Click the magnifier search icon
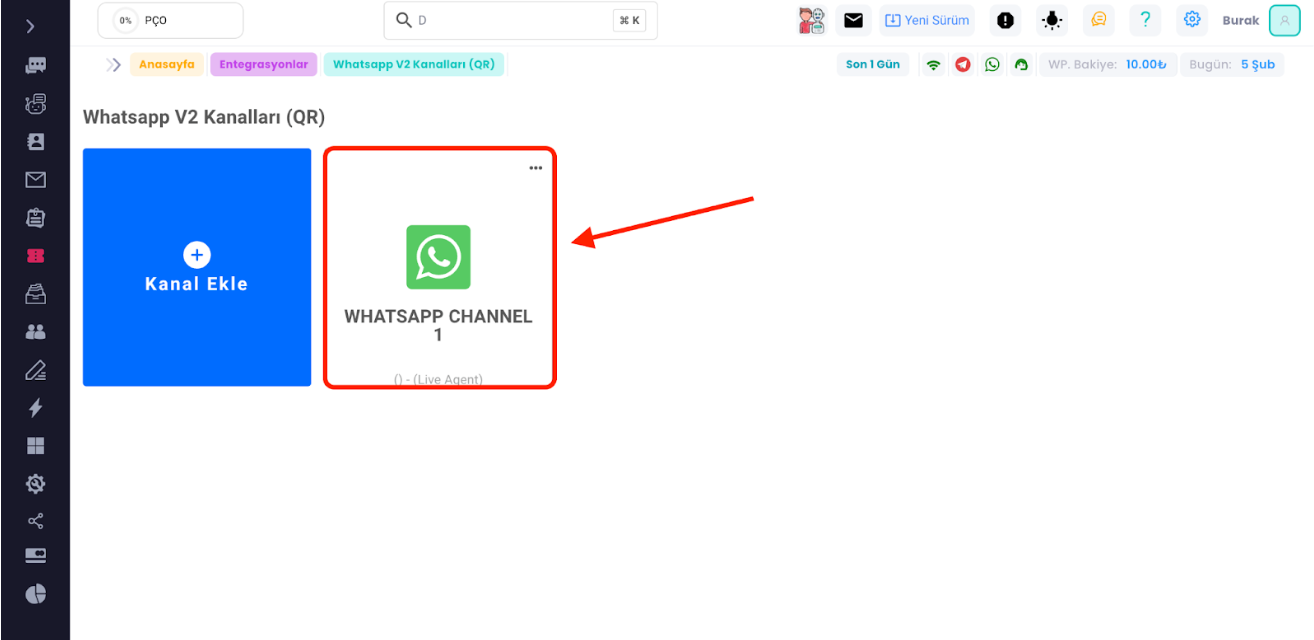This screenshot has width=1314, height=640. pos(404,20)
